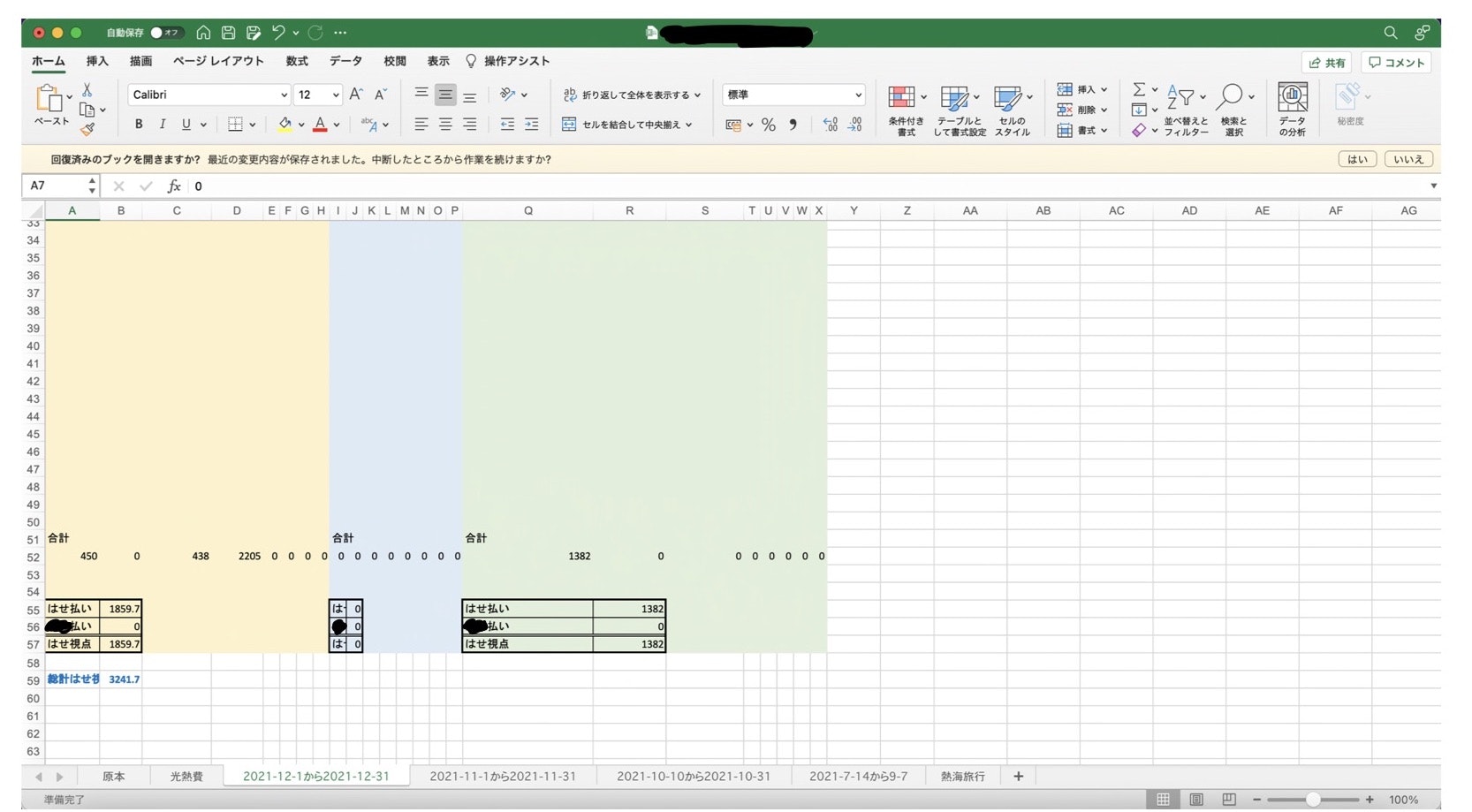
Task: Toggle underline formatting
Action: [x=186, y=125]
